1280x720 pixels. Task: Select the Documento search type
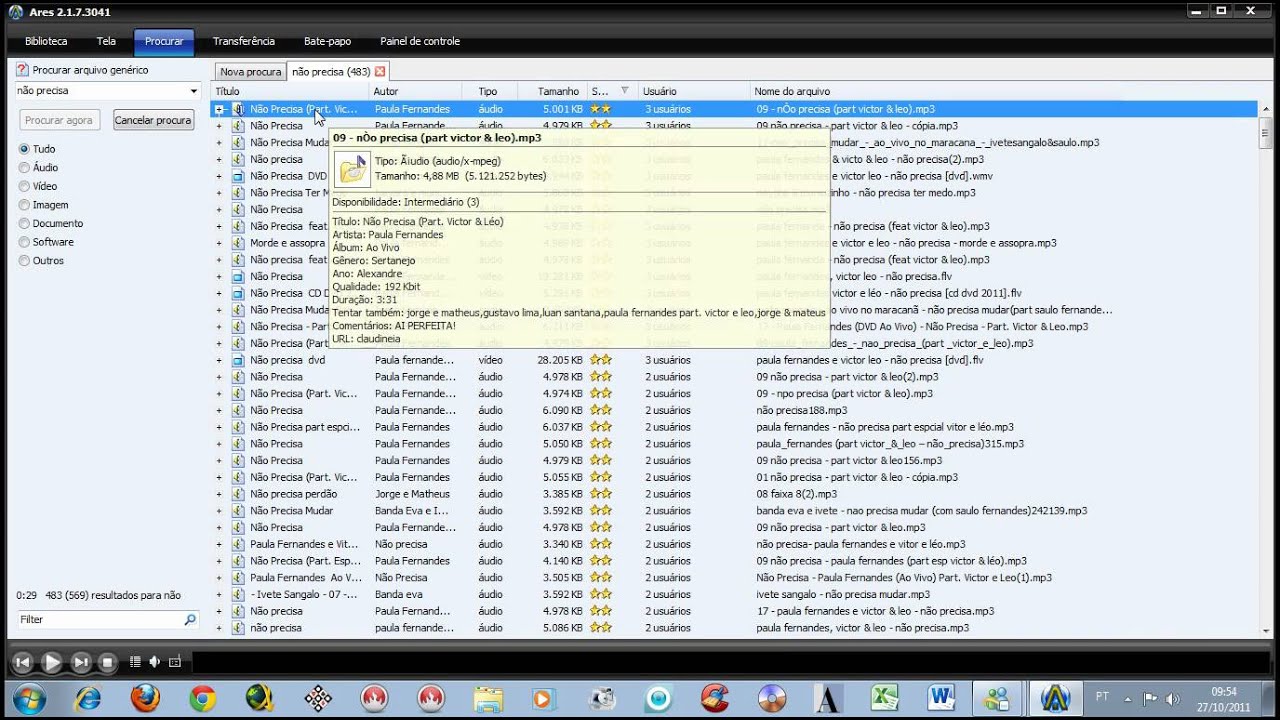[24, 224]
